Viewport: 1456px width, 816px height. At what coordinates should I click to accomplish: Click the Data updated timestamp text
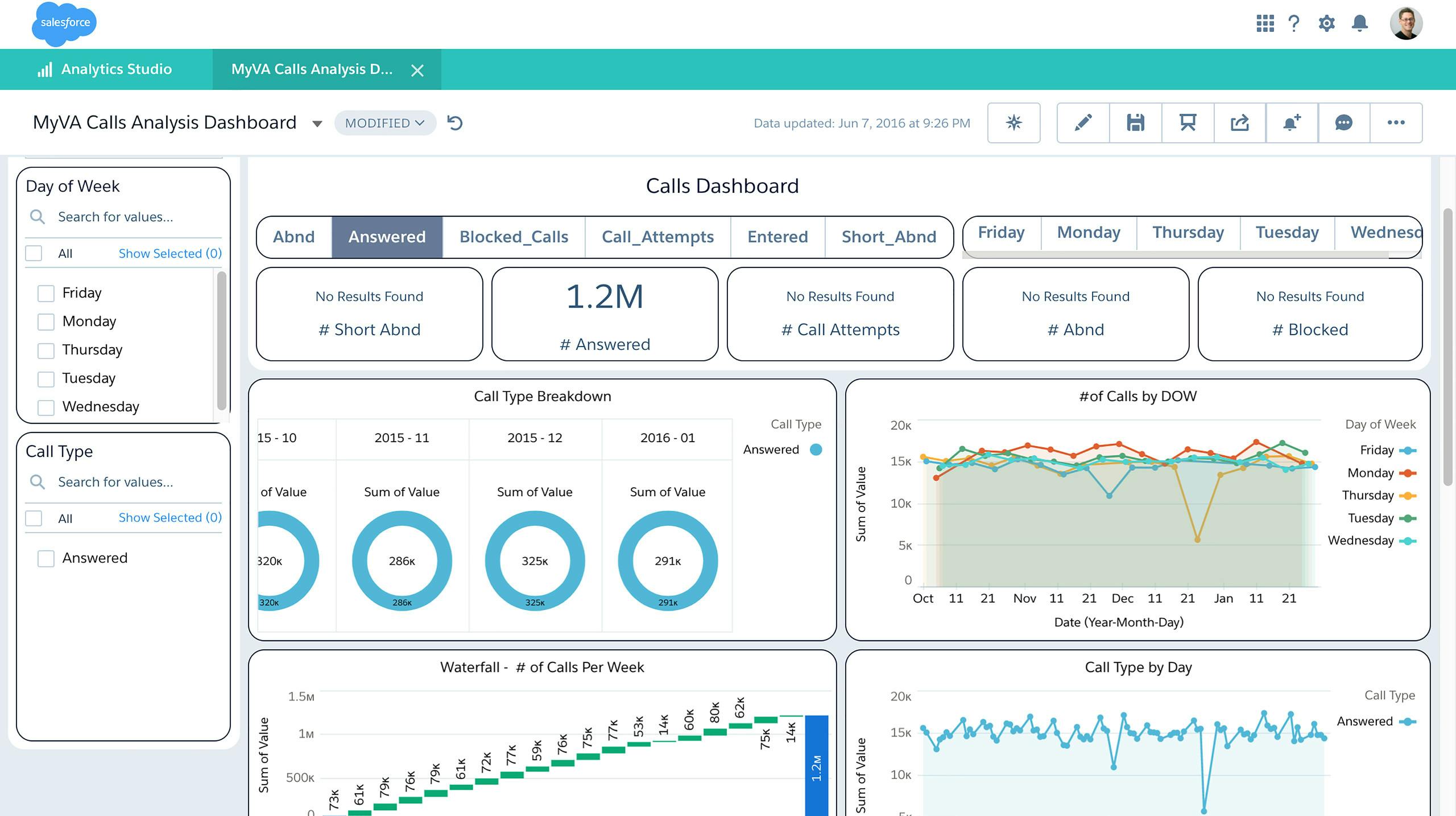(862, 123)
